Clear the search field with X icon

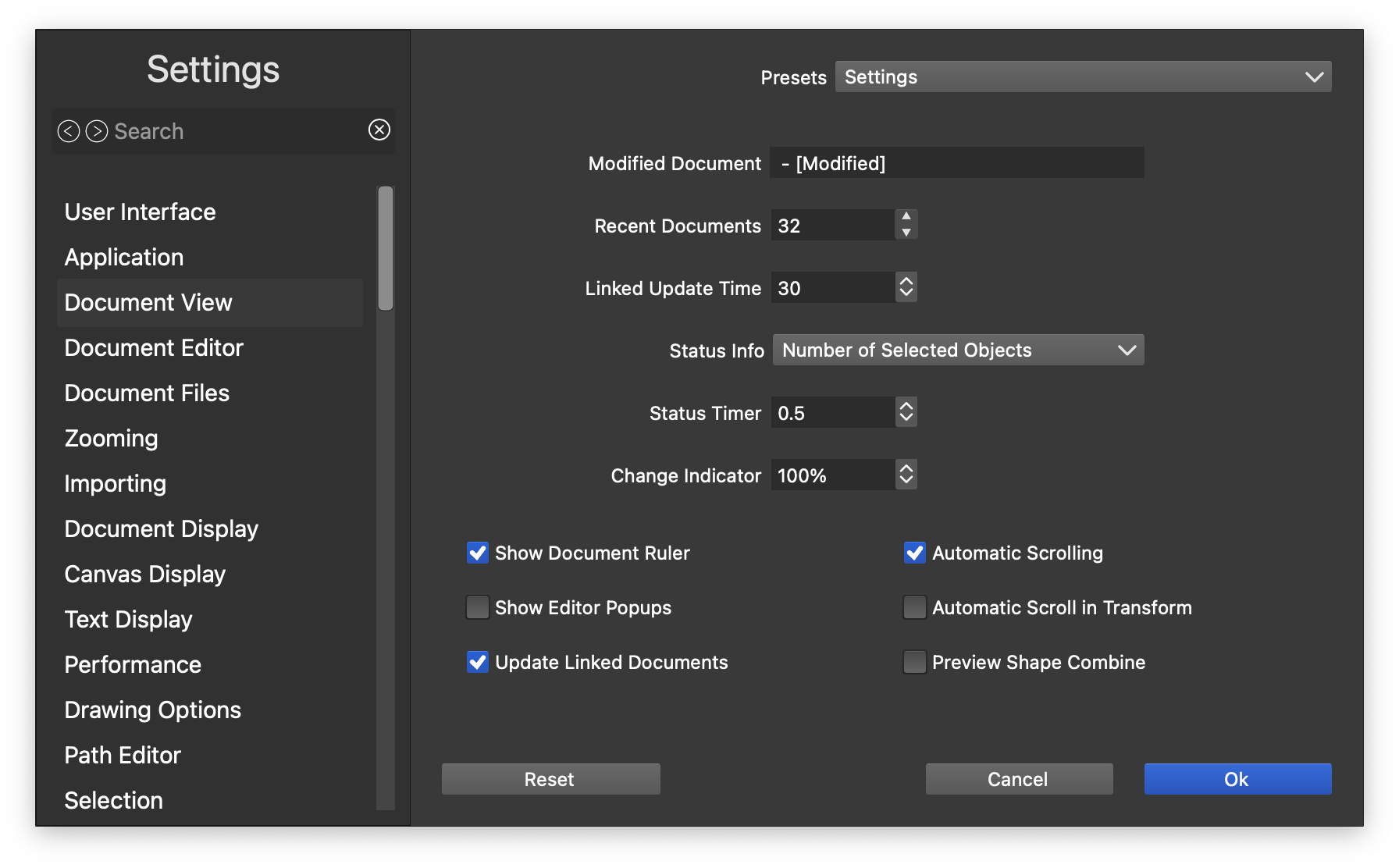point(379,130)
